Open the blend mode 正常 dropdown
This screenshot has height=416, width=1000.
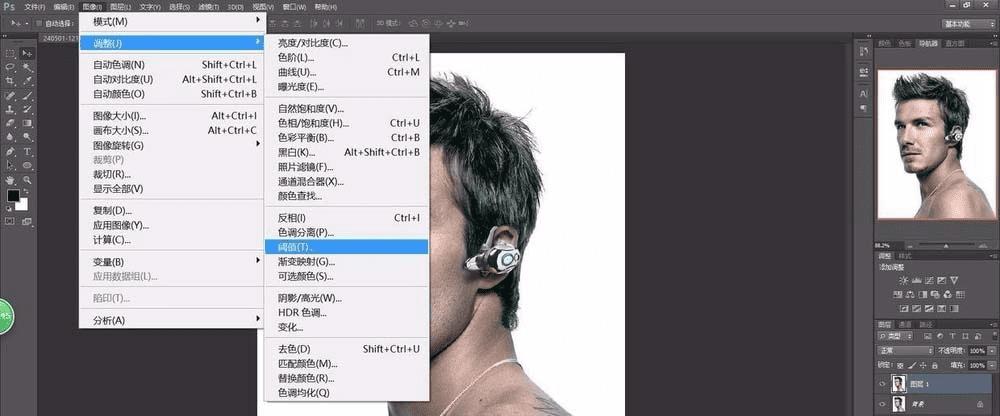(x=906, y=351)
